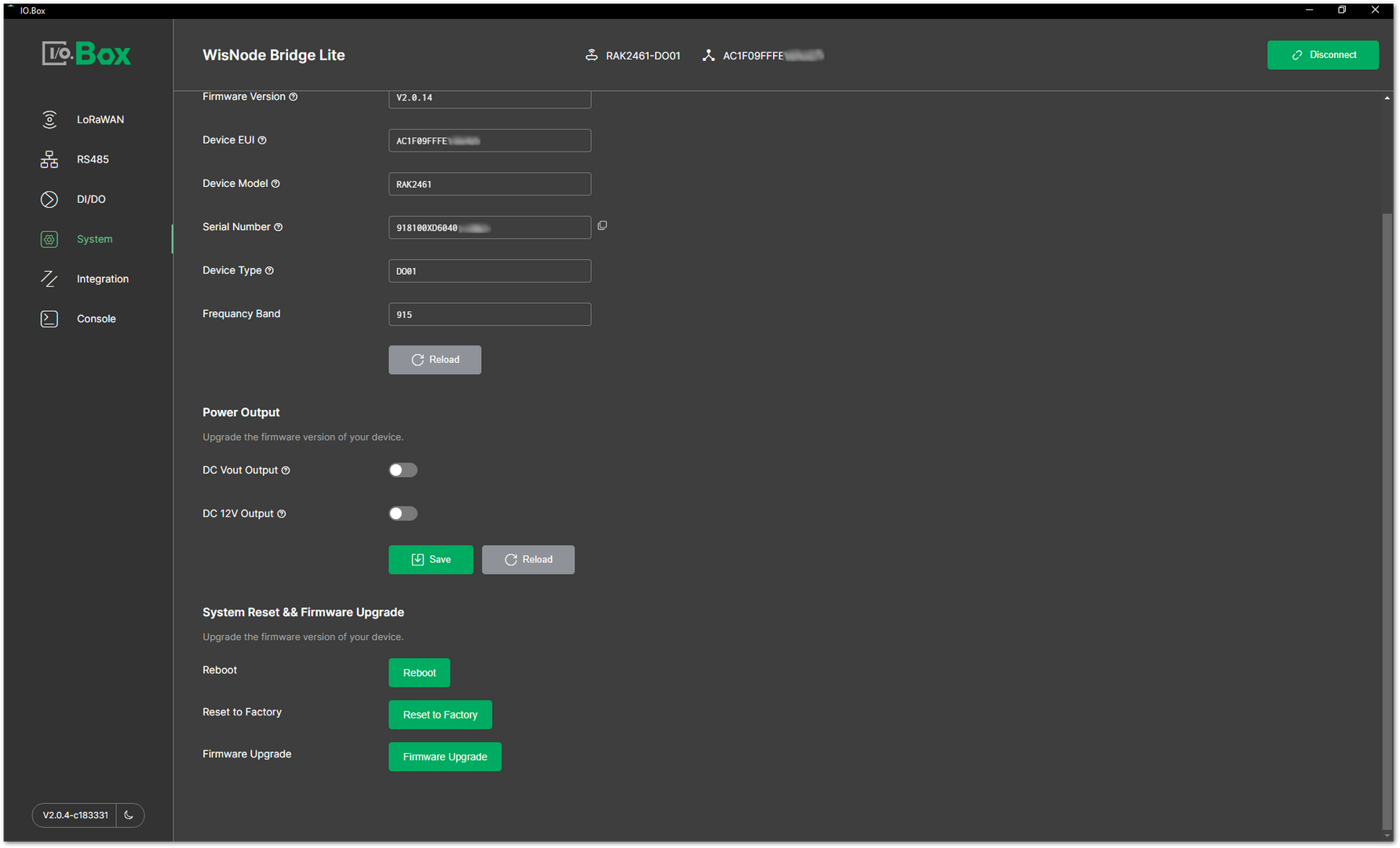Image resolution: width=1400 pixels, height=848 pixels.
Task: Click help icon next to DC 12V Output
Action: (282, 514)
